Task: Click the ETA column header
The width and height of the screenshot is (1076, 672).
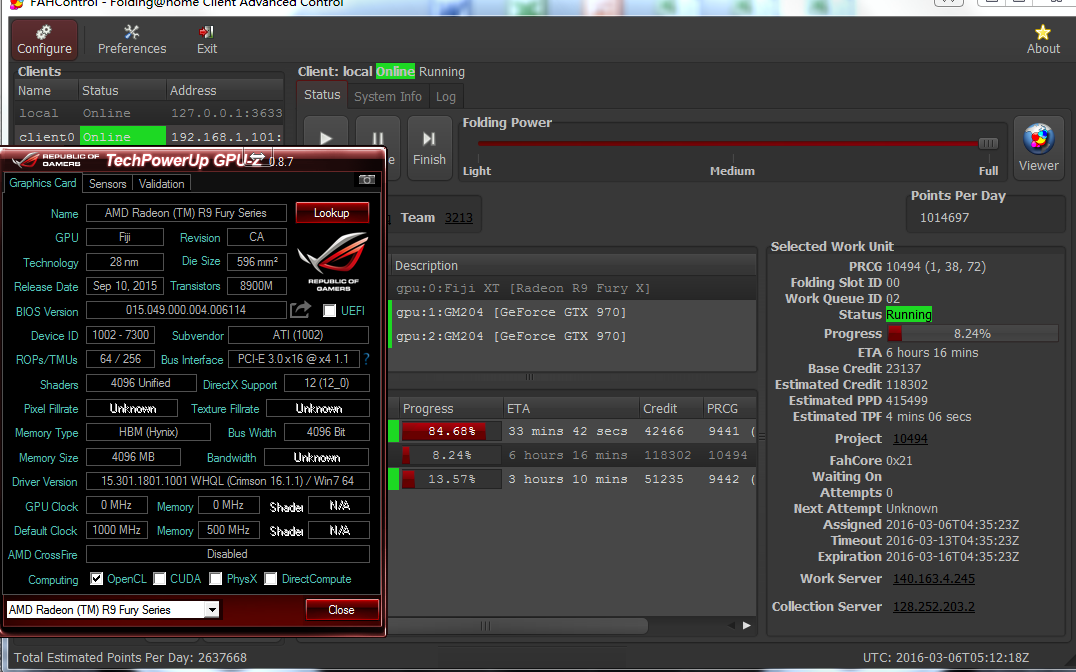Action: [x=571, y=408]
